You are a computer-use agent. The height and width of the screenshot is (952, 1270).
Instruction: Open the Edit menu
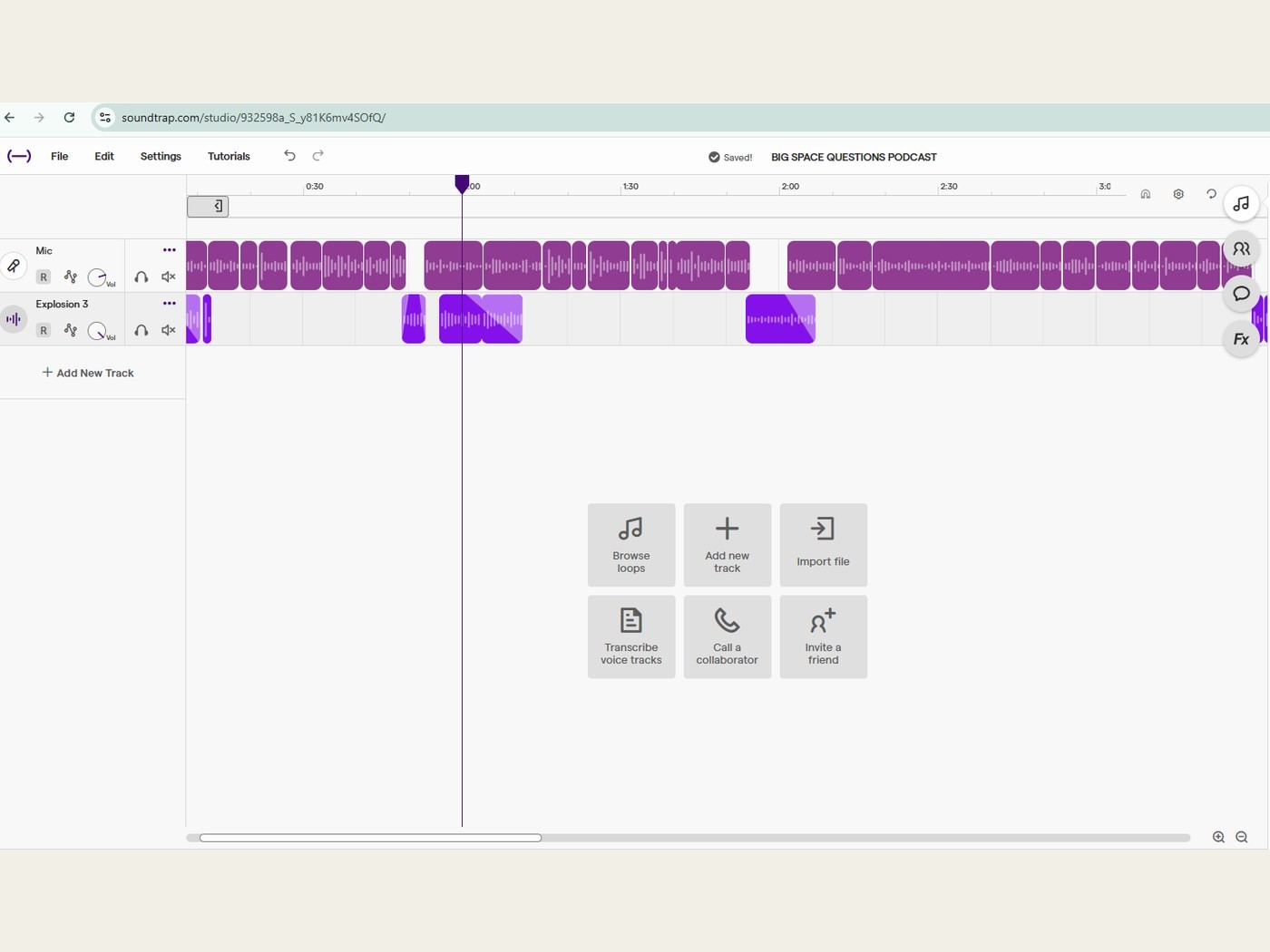click(x=104, y=156)
